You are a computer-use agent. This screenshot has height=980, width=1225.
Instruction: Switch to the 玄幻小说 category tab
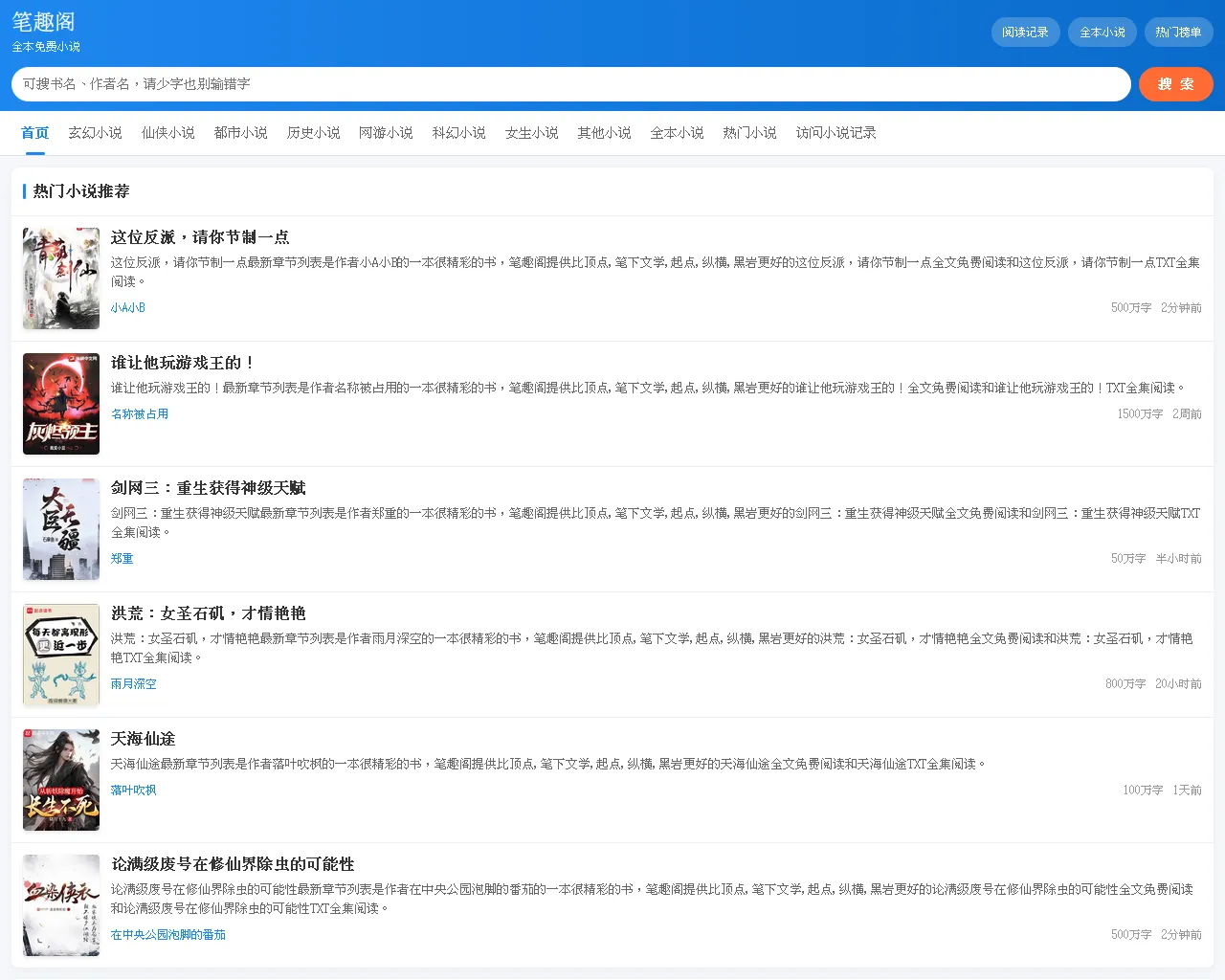pos(95,133)
